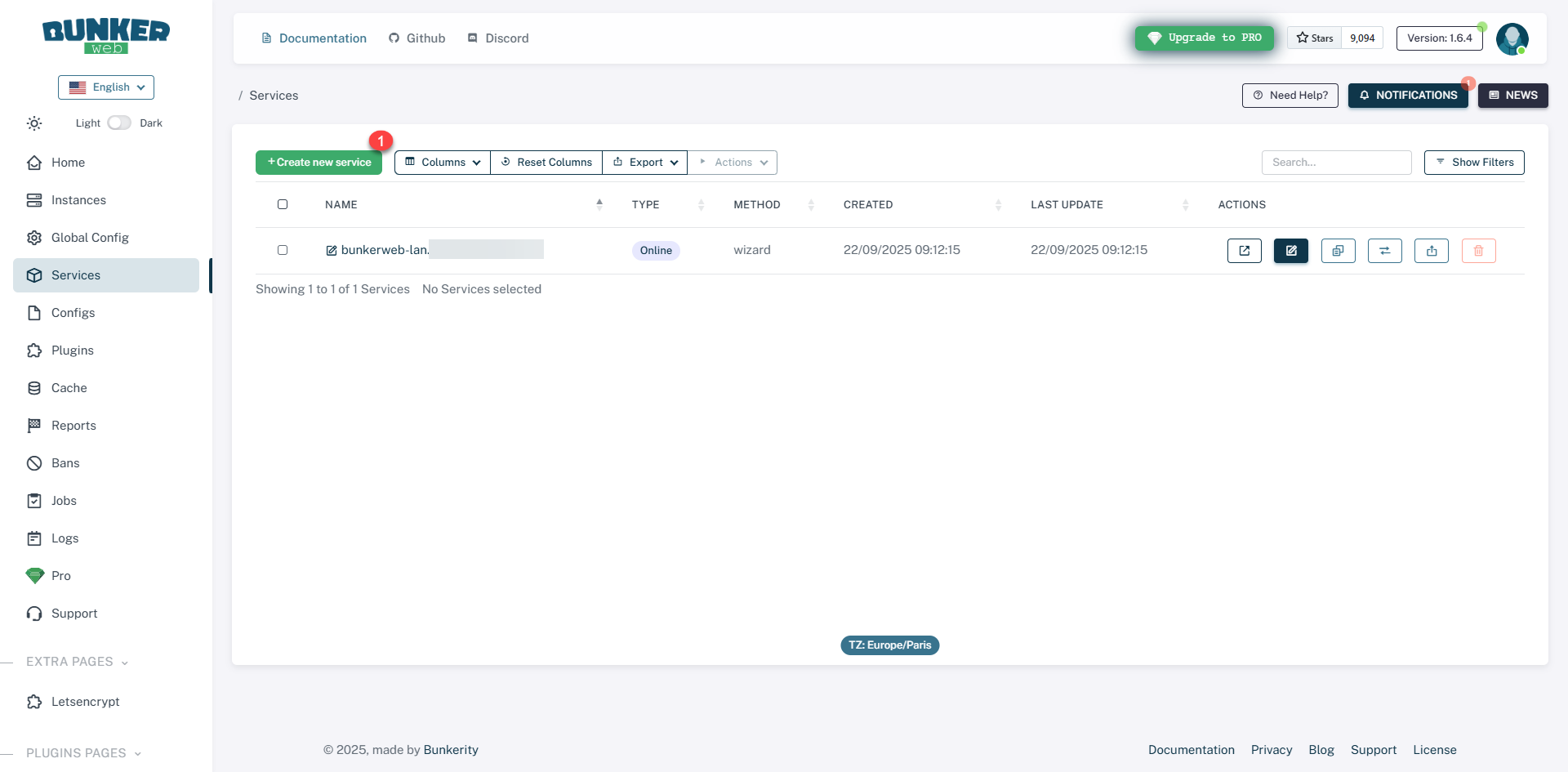The width and height of the screenshot is (1568, 772).
Task: Collapse the EXTRA PAGES sidebar section
Action: pyautogui.click(x=78, y=662)
